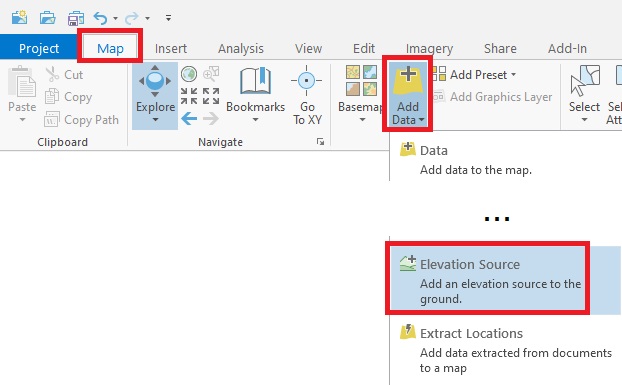Click the New Project icon in quick access toolbar
Screen dimensions: 622x385
19,18
